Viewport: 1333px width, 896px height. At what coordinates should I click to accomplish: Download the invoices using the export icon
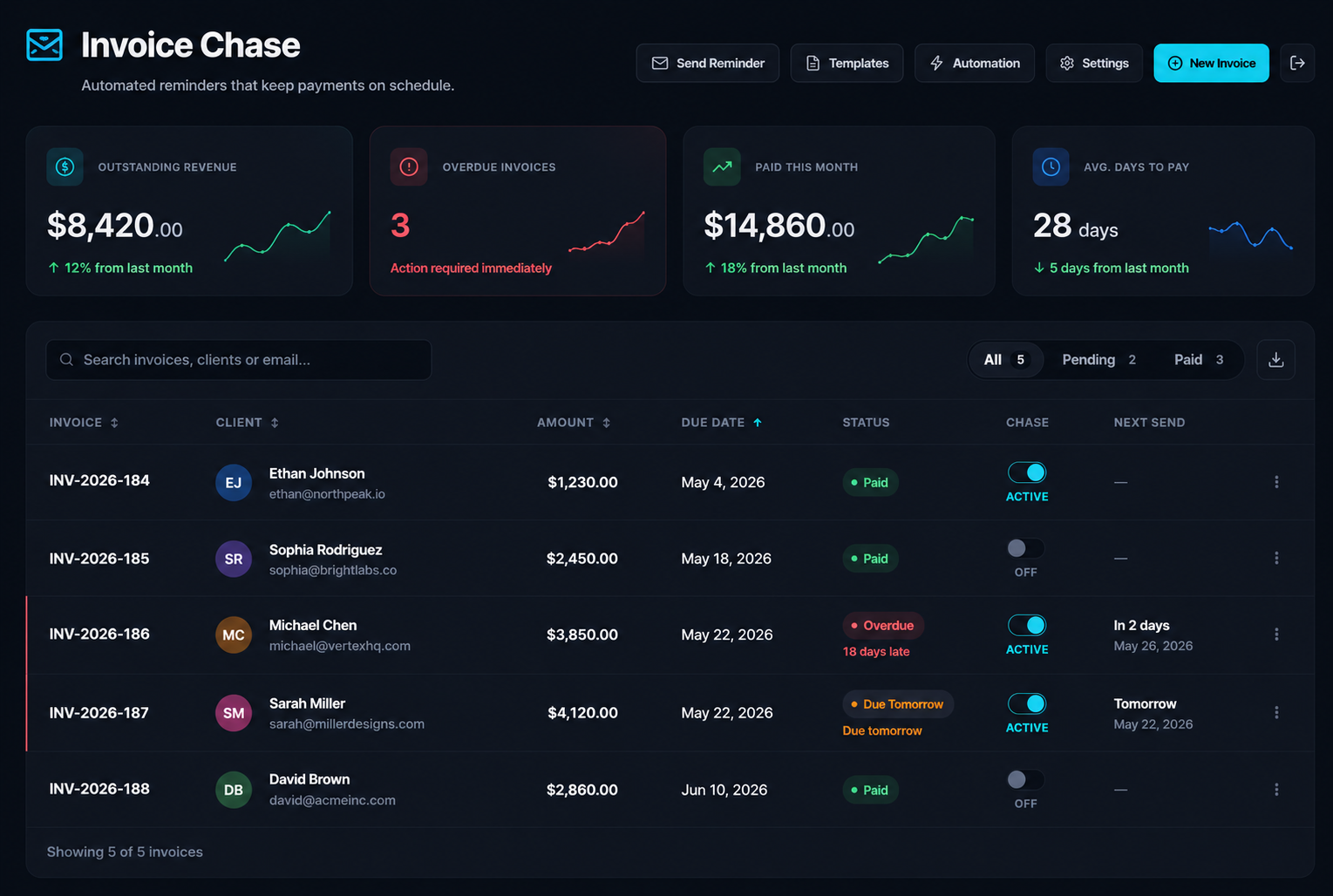tap(1275, 360)
